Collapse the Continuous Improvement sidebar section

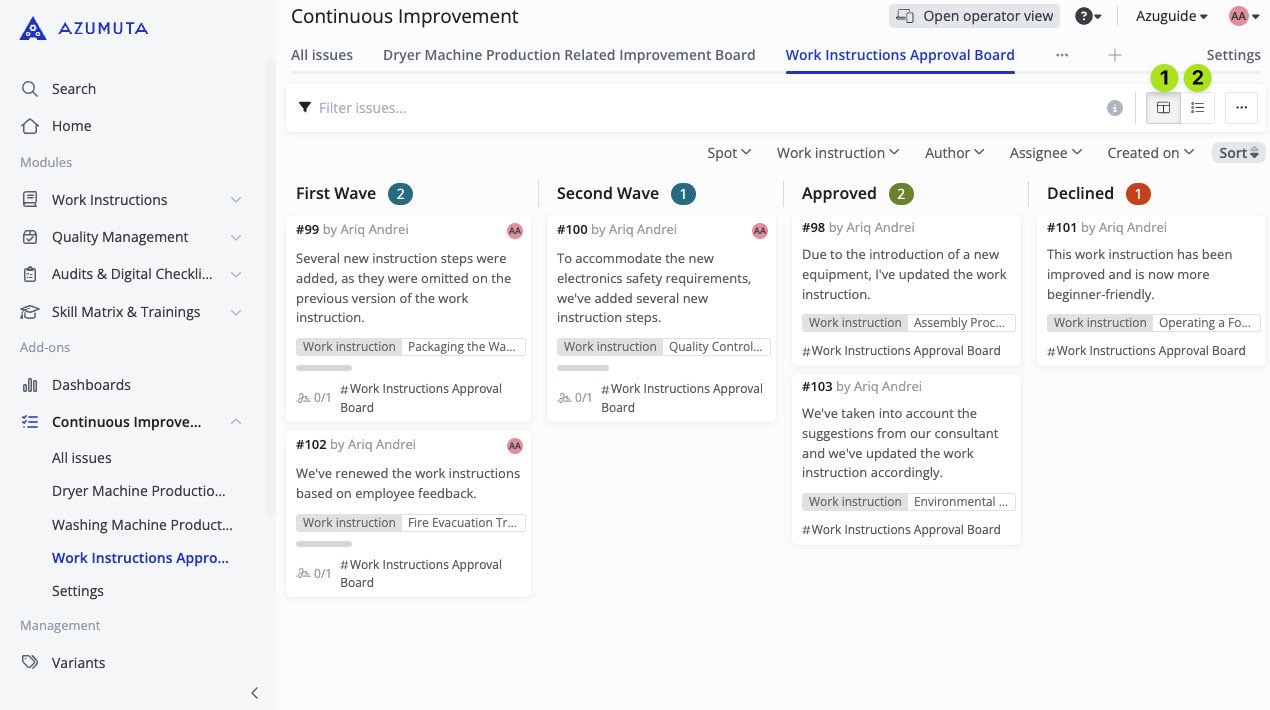[236, 422]
